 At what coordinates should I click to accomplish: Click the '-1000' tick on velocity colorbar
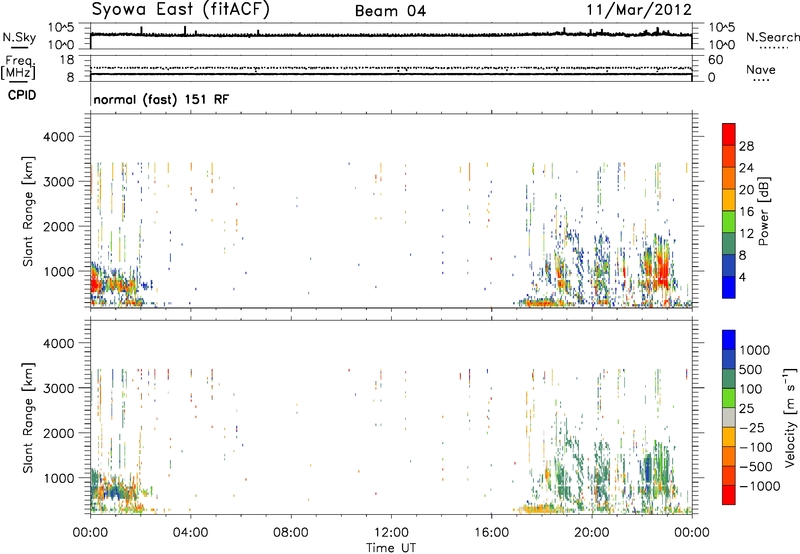(760, 486)
